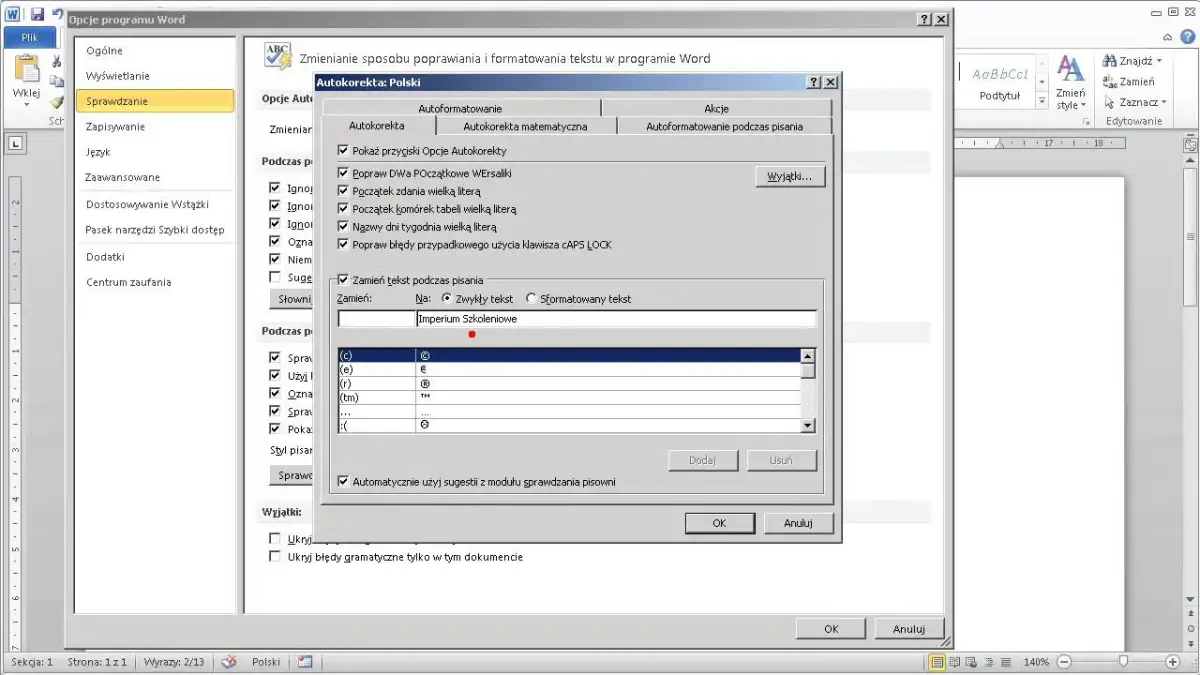
Task: Click the Zamień replace icon
Action: 1109,82
